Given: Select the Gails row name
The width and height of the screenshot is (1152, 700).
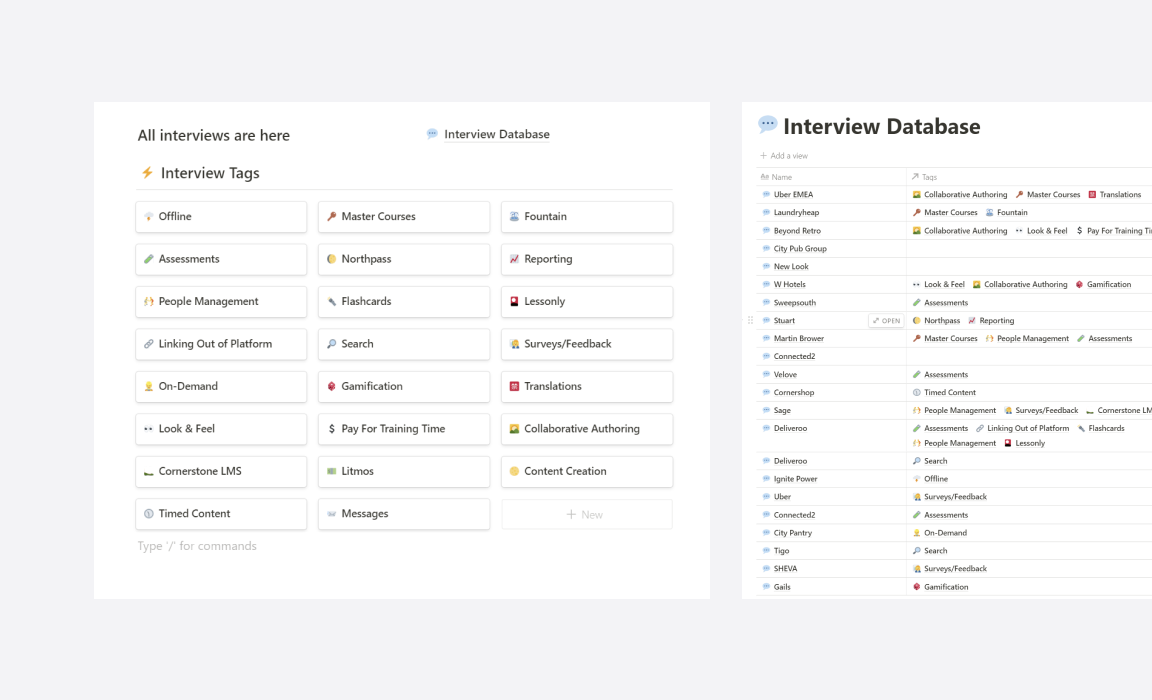Looking at the screenshot, I should (782, 587).
